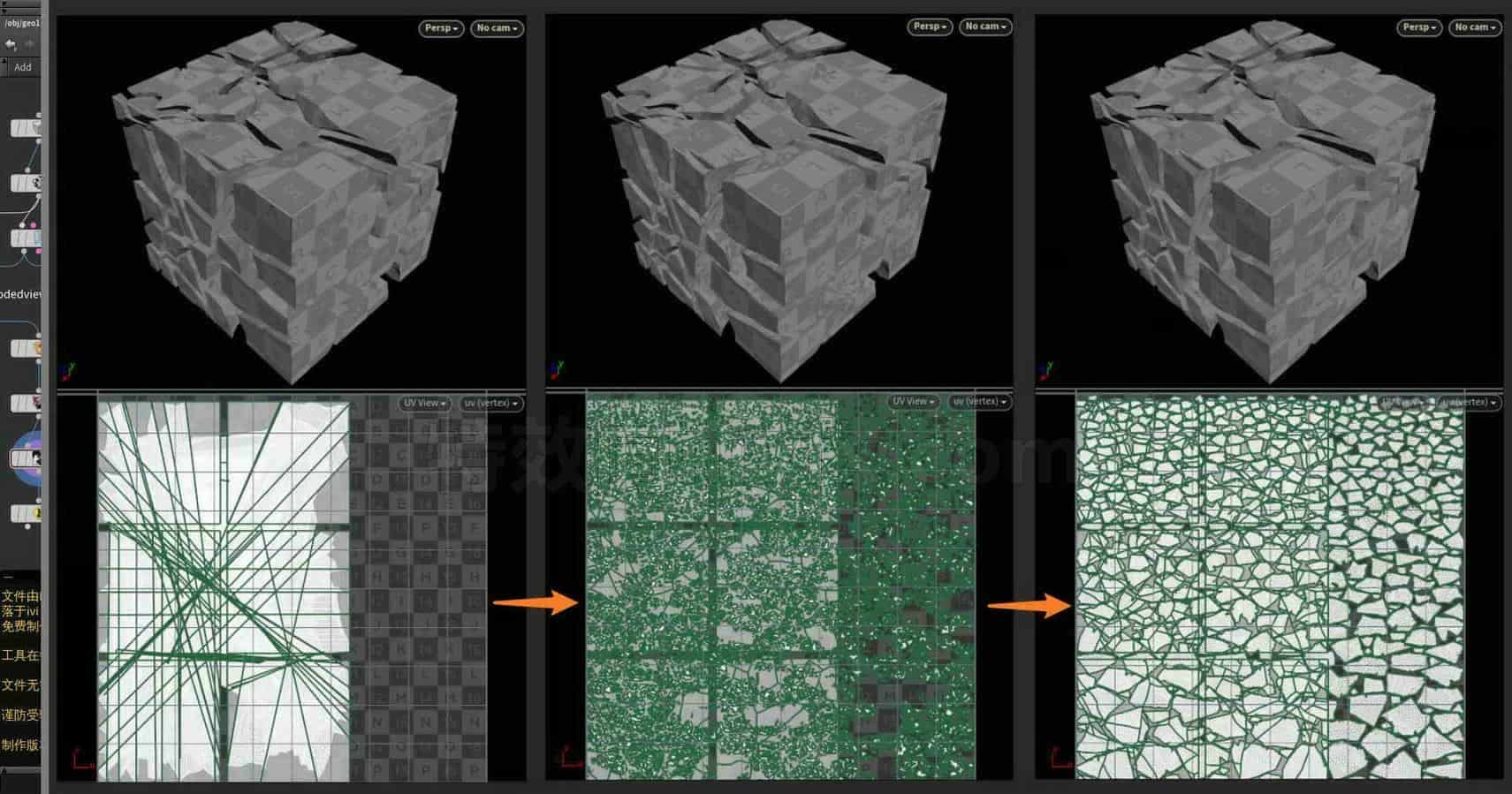This screenshot has width=1512, height=794.
Task: Open the No cam menu in the middle 3D viewport
Action: click(x=985, y=26)
